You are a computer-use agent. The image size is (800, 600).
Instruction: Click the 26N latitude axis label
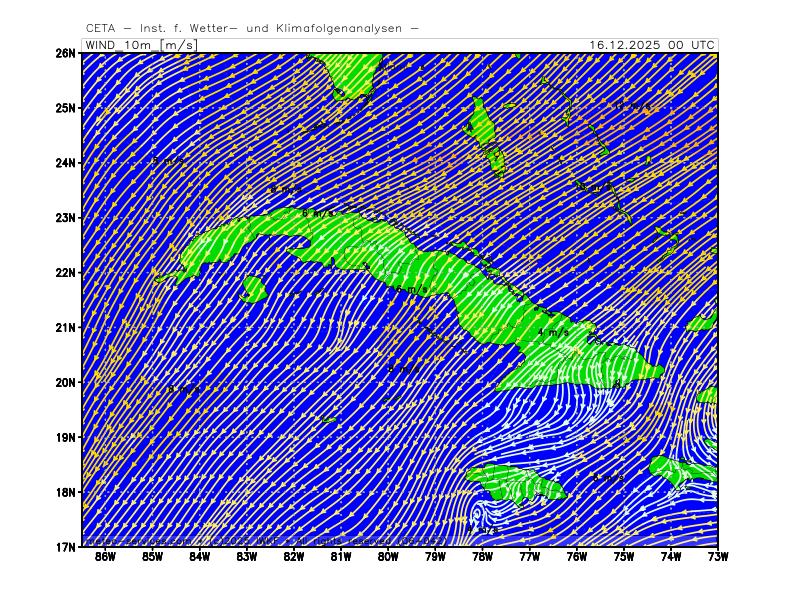pos(66,53)
